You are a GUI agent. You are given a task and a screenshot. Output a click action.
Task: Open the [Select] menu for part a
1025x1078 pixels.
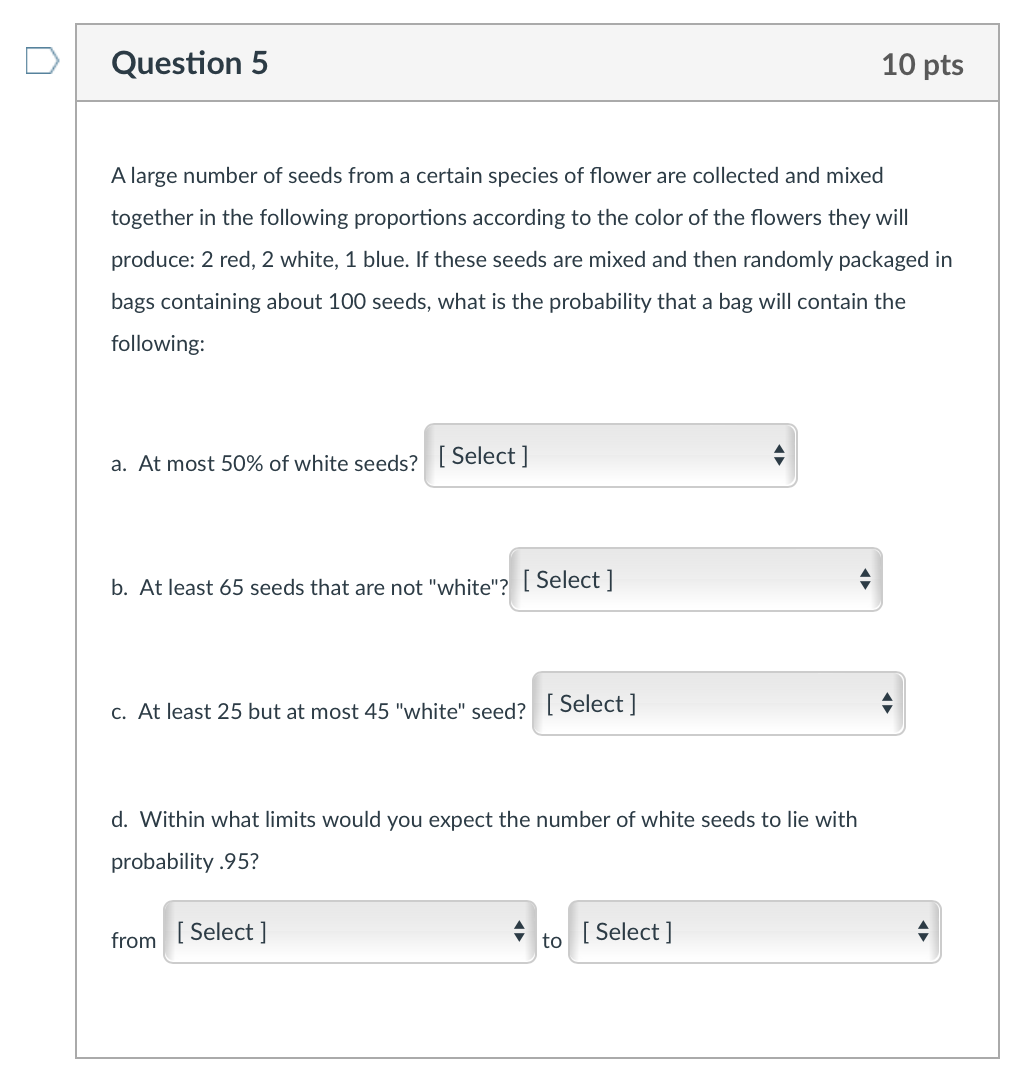(x=610, y=455)
